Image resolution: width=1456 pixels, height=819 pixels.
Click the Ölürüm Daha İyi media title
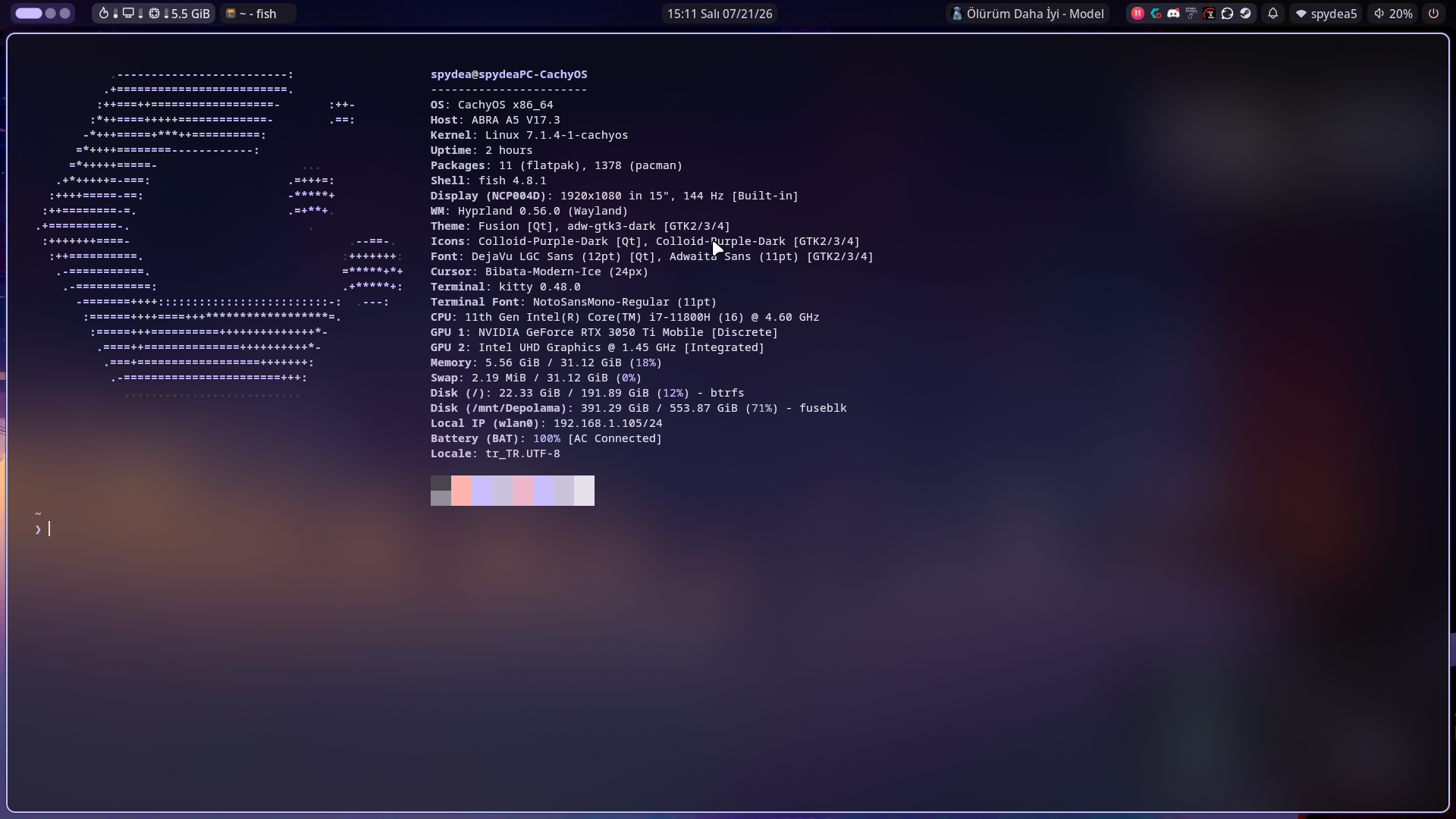point(1028,14)
